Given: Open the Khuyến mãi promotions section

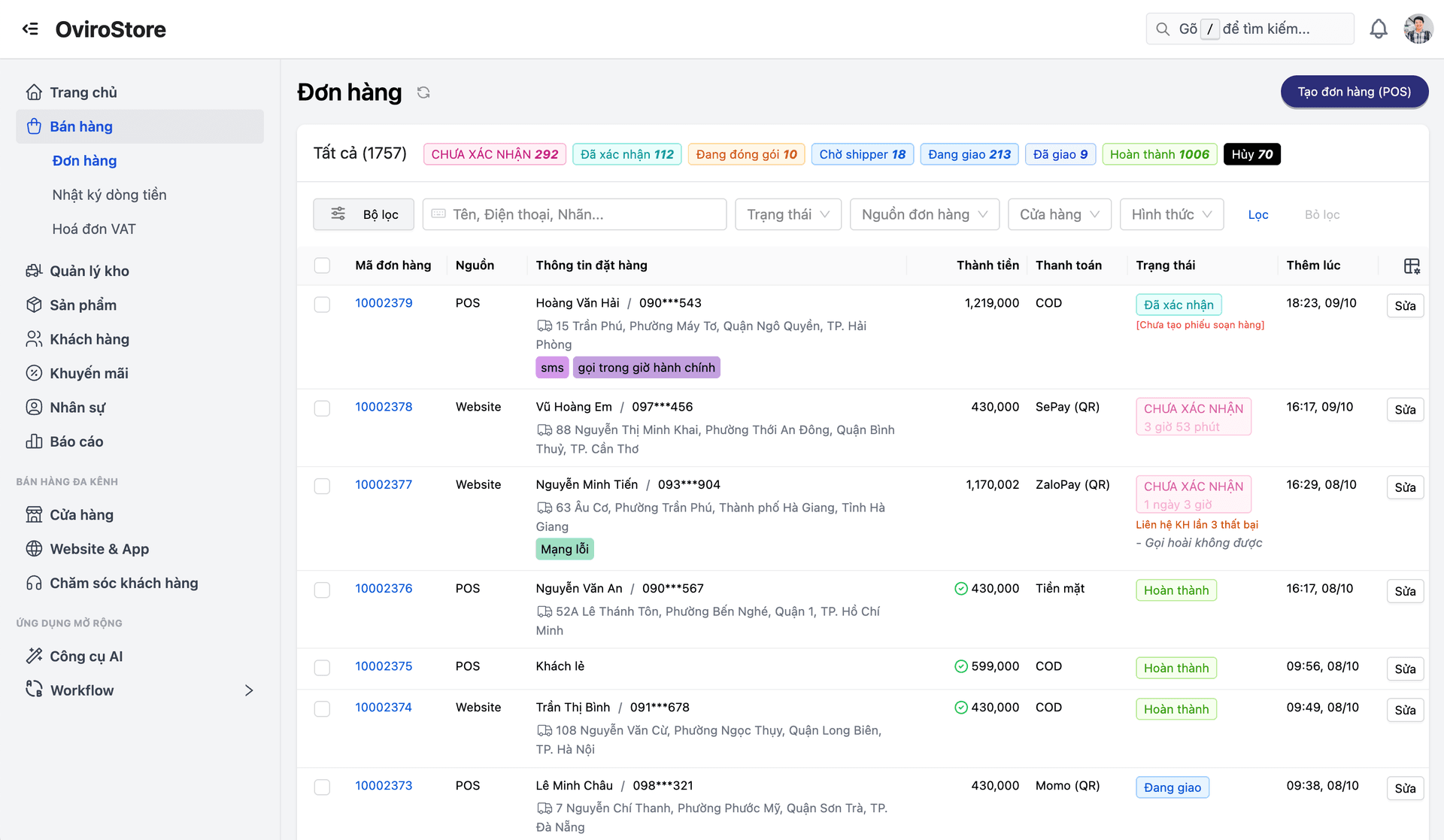Looking at the screenshot, I should (x=89, y=373).
